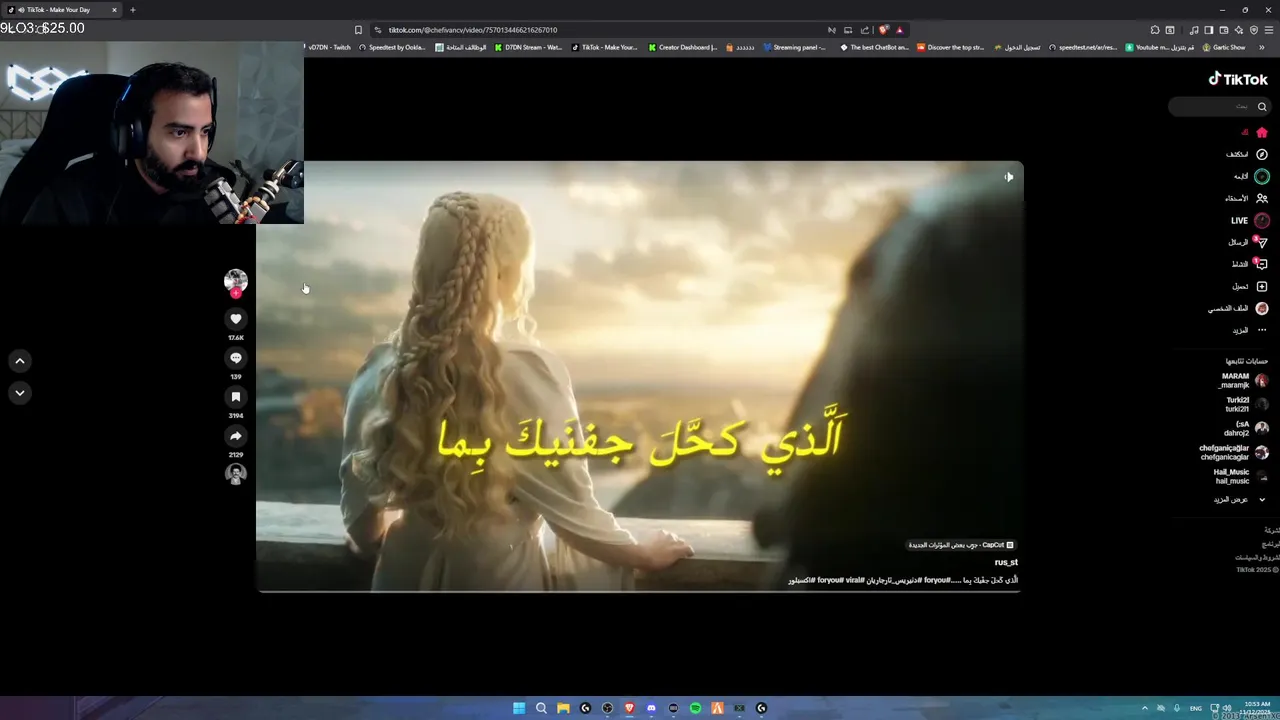Toggle the browser sidebar panel icon

point(1208,30)
